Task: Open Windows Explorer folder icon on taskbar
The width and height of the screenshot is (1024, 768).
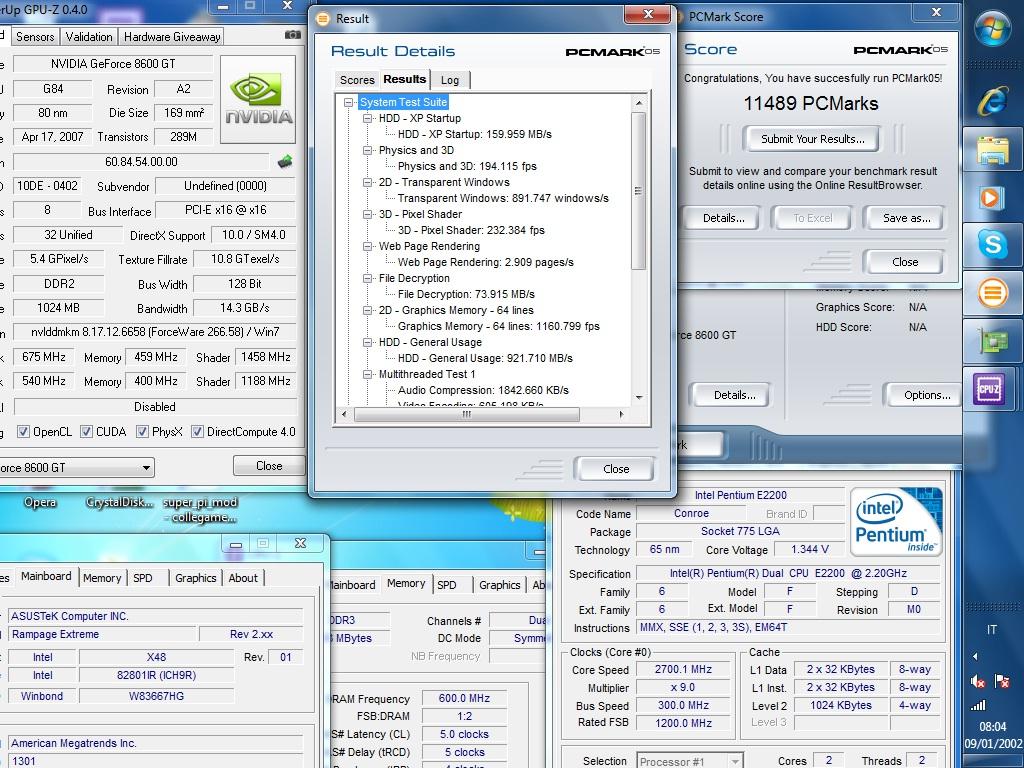Action: pos(993,150)
